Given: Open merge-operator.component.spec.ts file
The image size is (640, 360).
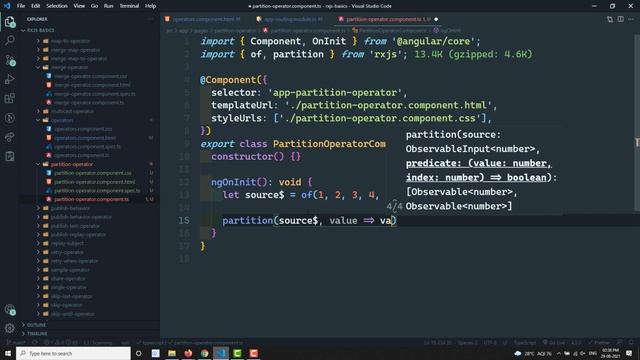Looking at the screenshot, I should pyautogui.click(x=95, y=94).
